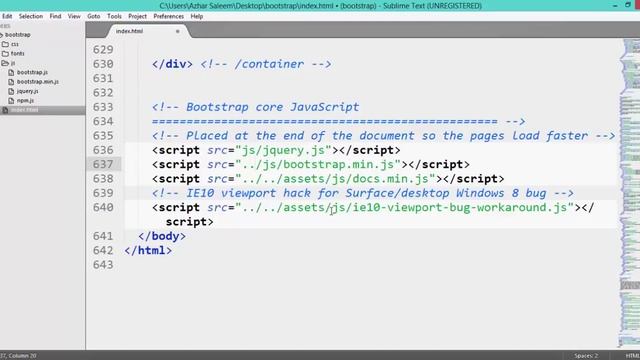Screen dimensions: 640x360
Task: Click line number 640 in gutter
Action: pos(103,207)
